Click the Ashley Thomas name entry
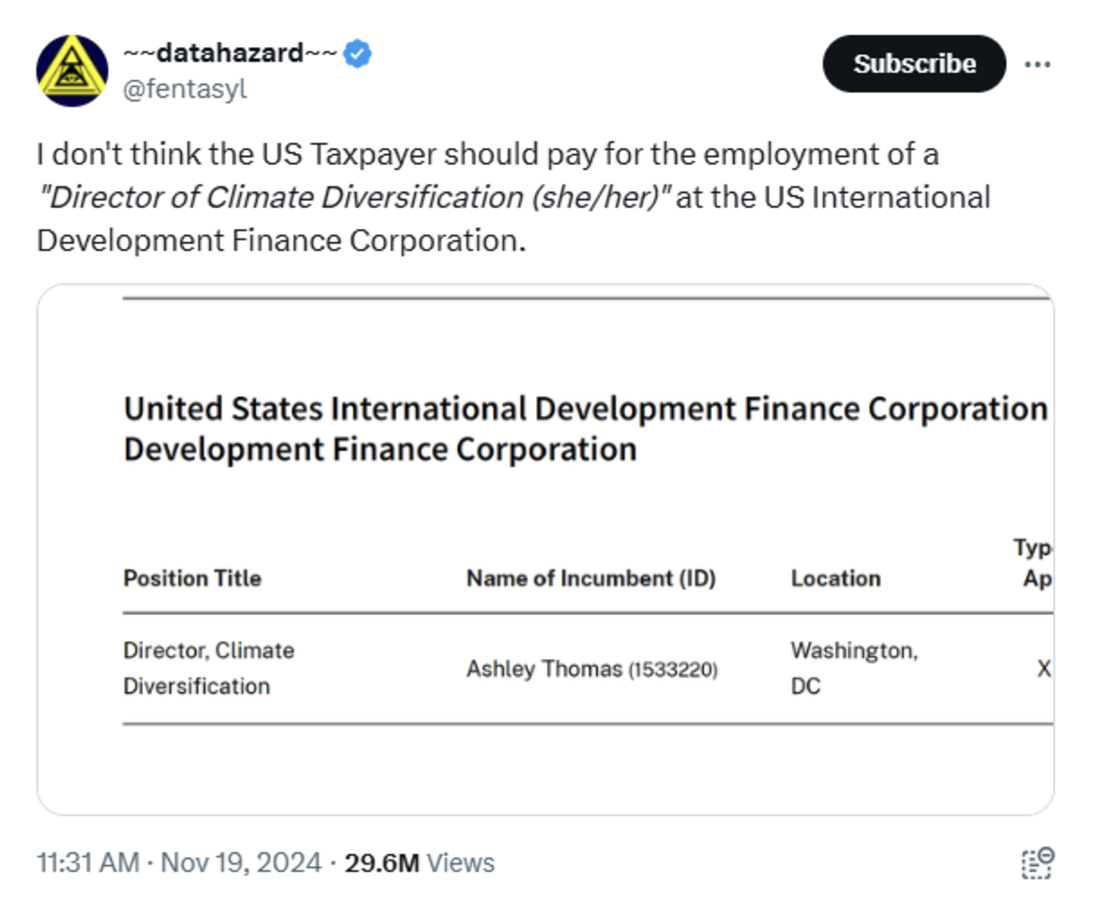The width and height of the screenshot is (1096, 900). point(545,669)
